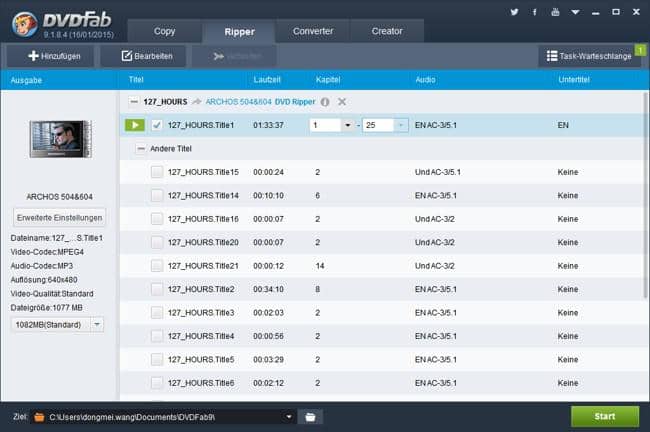Image resolution: width=650 pixels, height=432 pixels.
Task: Click the ARCHOS device profile thumbnail
Action: tap(61, 139)
